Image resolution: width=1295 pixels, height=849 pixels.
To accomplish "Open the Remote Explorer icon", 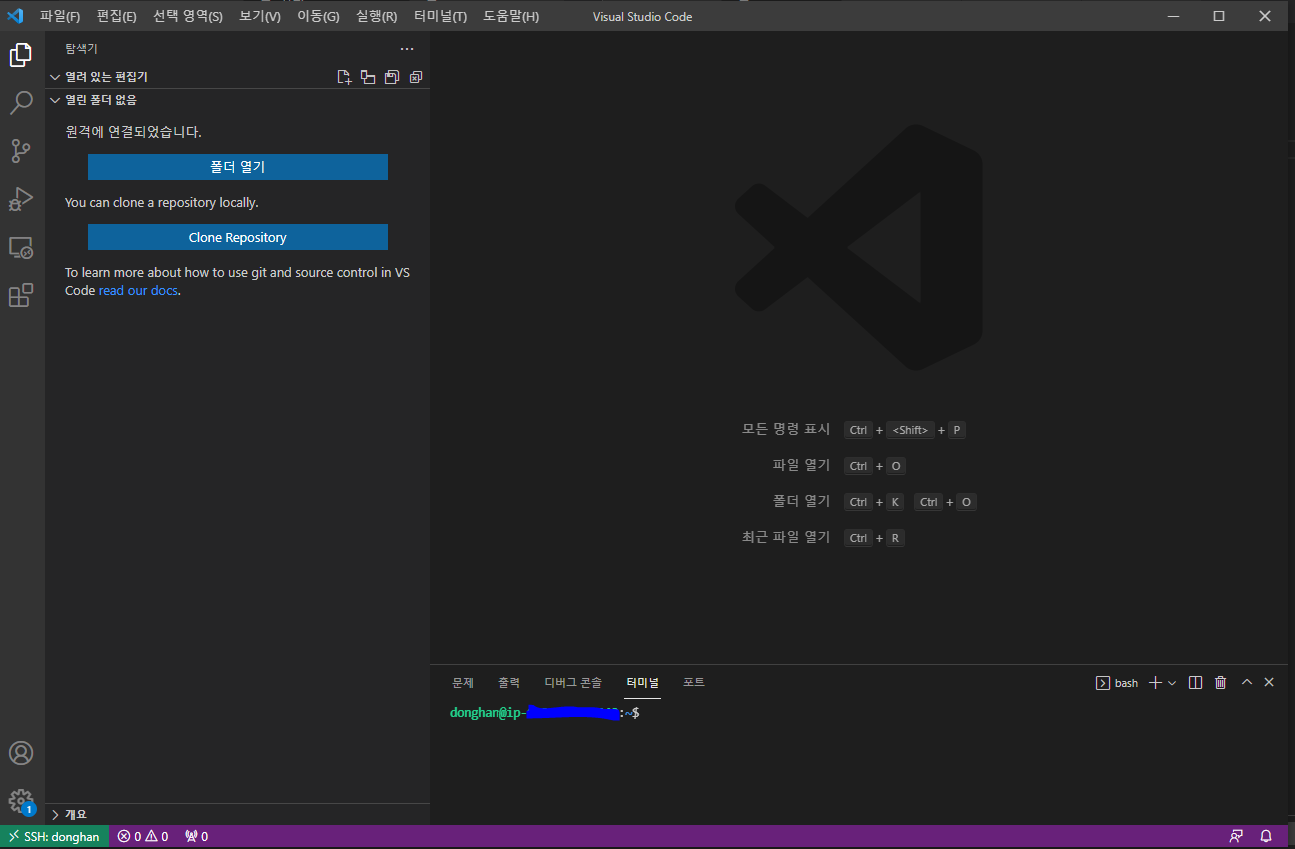I will [21, 247].
